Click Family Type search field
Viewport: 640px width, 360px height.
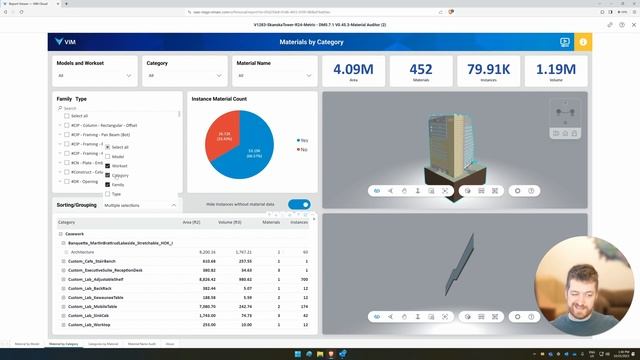[116, 108]
